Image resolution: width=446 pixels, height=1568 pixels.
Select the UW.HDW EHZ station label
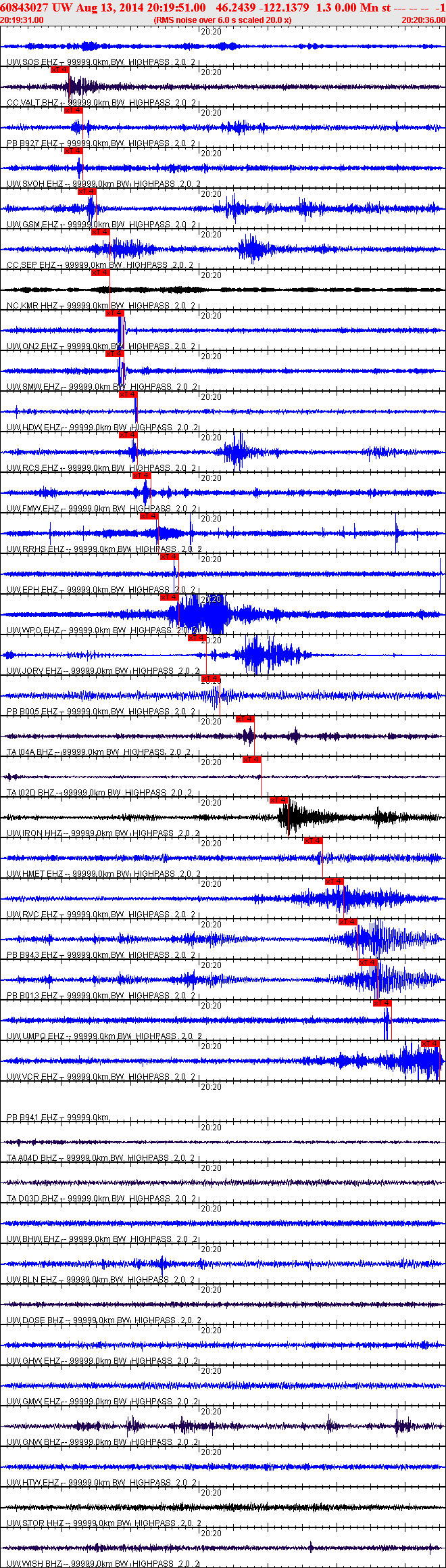[x=33, y=428]
